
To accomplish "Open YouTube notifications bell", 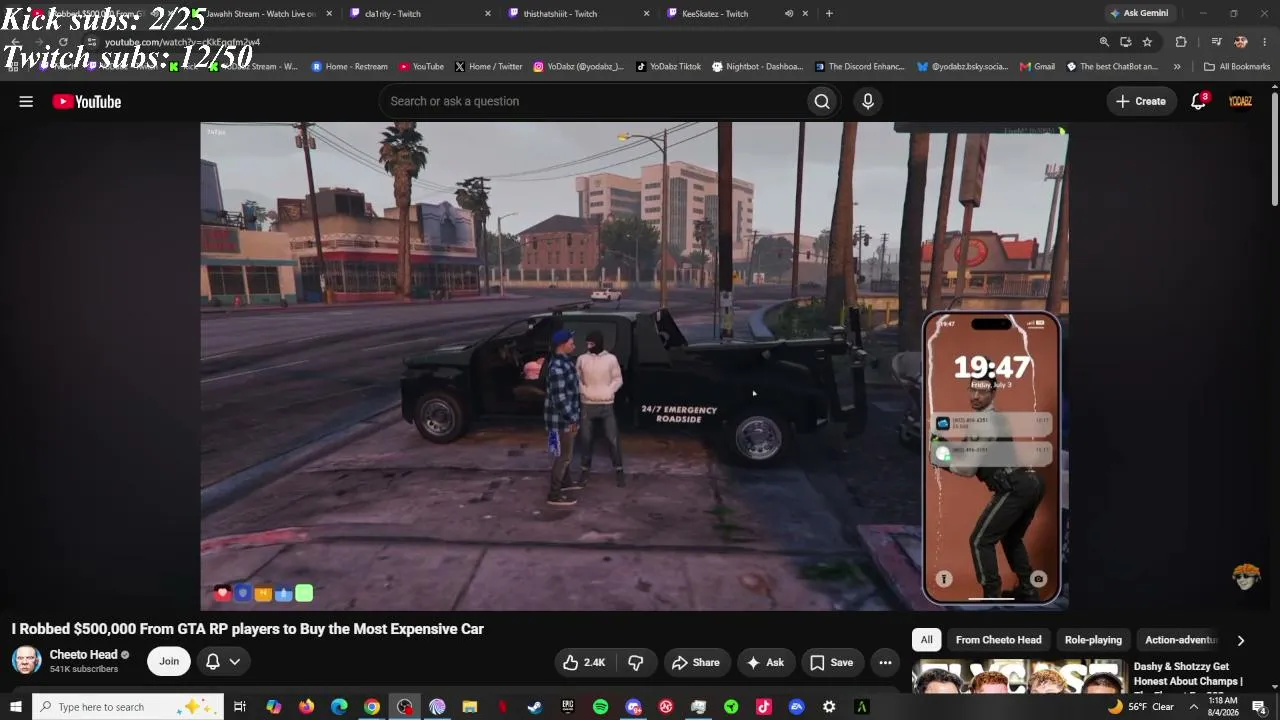I will (1198, 101).
